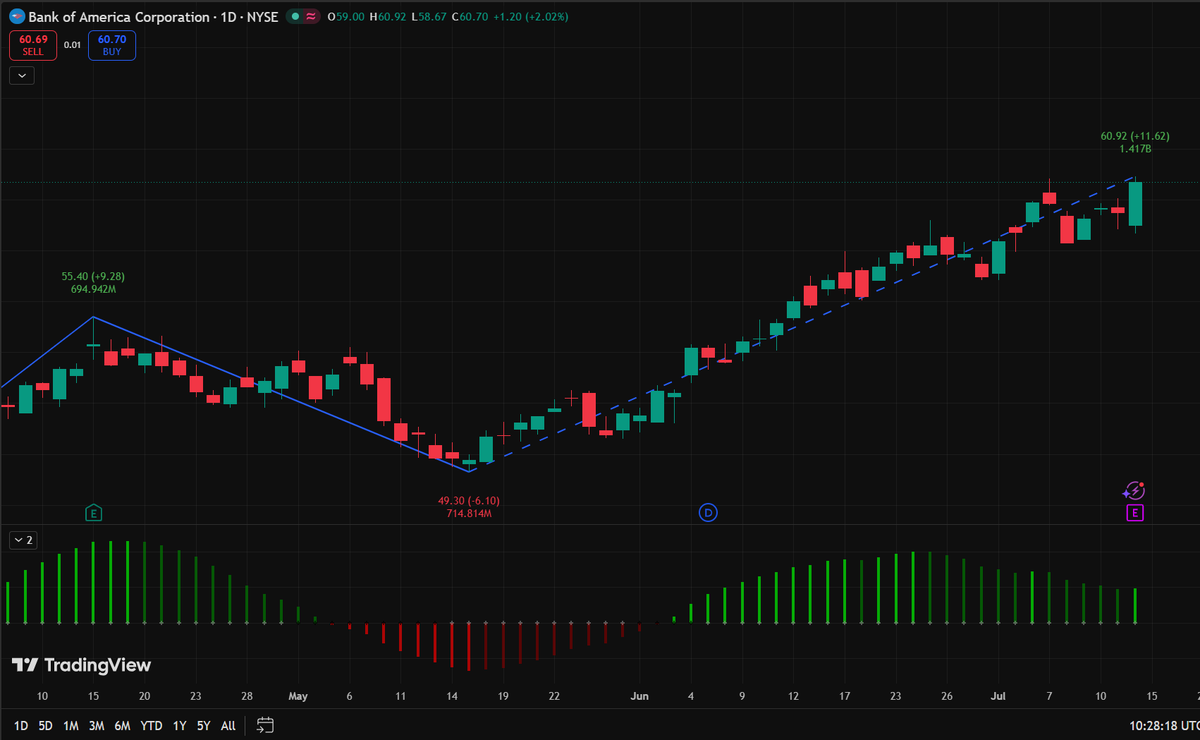Click the Jul label on time axis
The image size is (1200, 740).
pyautogui.click(x=998, y=696)
